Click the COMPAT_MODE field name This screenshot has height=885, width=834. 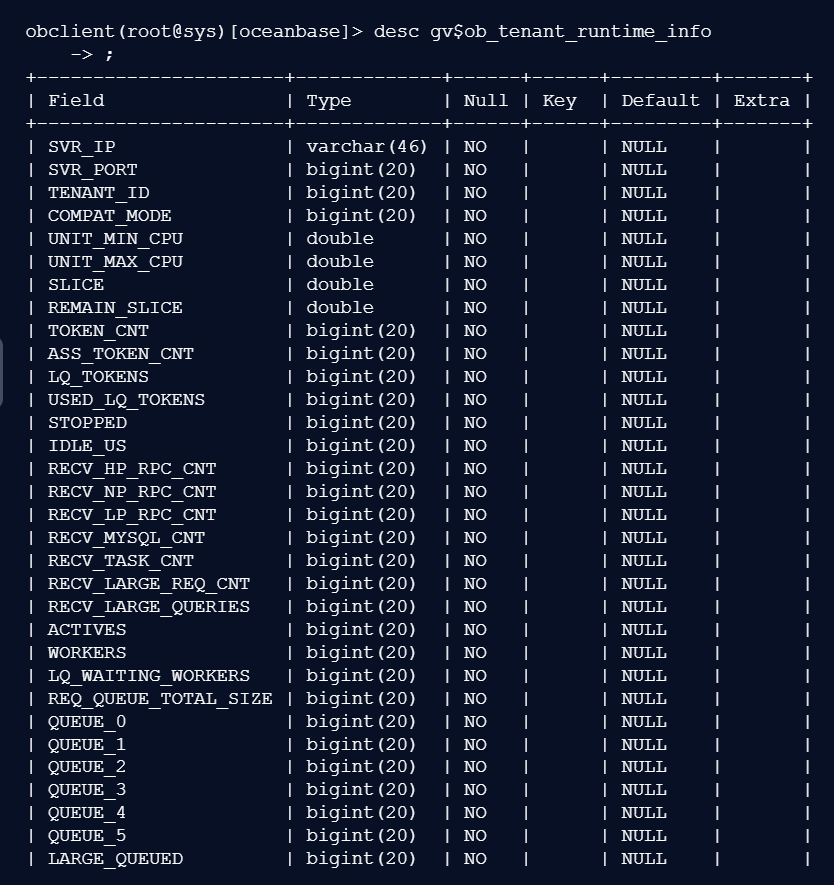110,216
